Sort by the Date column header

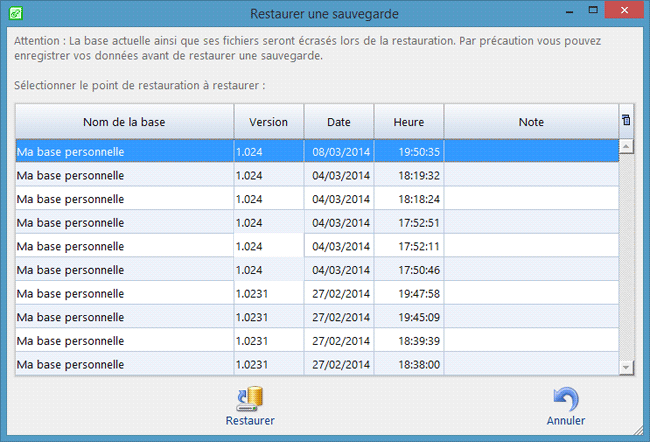pos(338,122)
